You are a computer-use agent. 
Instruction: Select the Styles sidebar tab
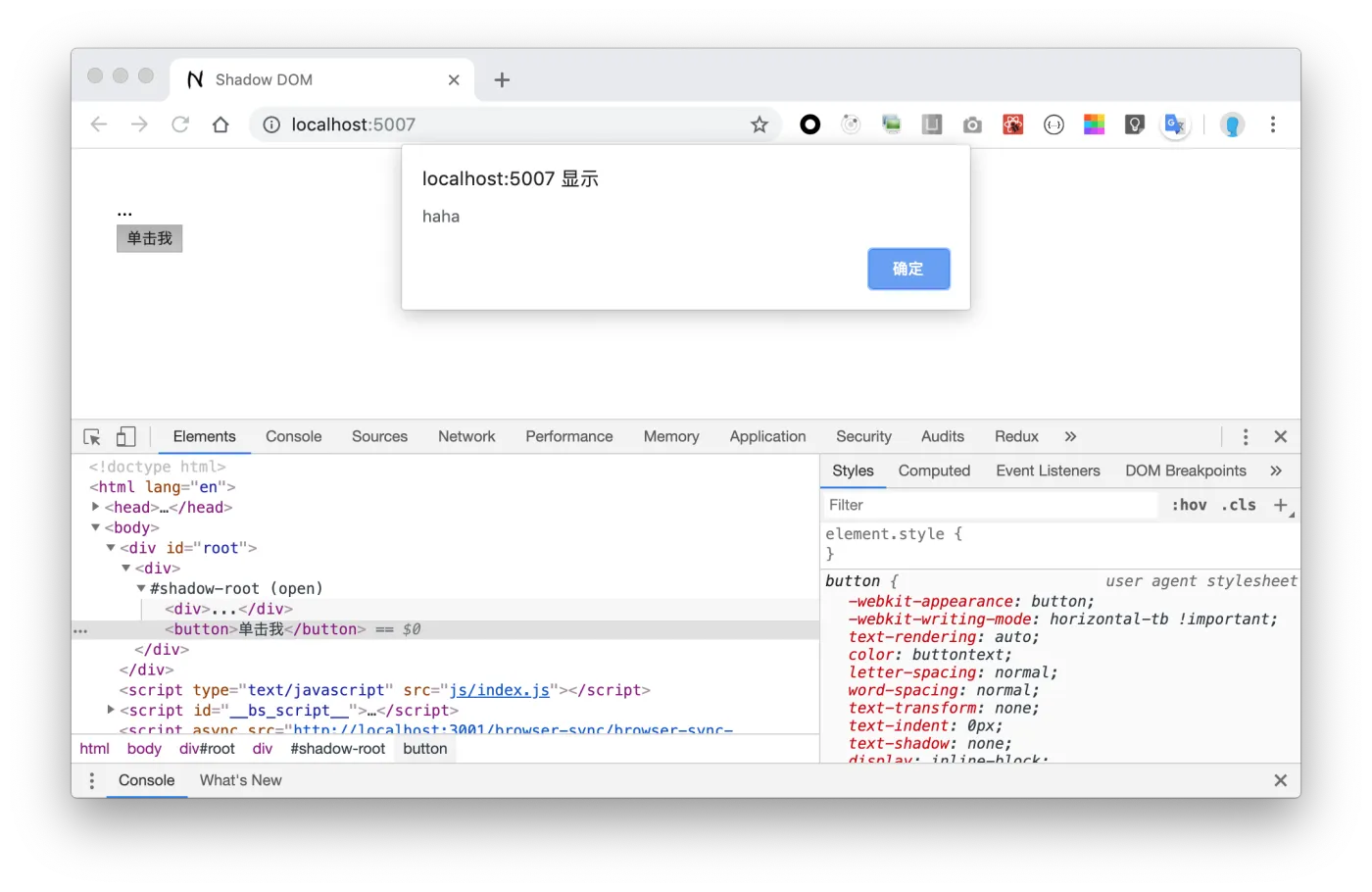click(x=853, y=471)
